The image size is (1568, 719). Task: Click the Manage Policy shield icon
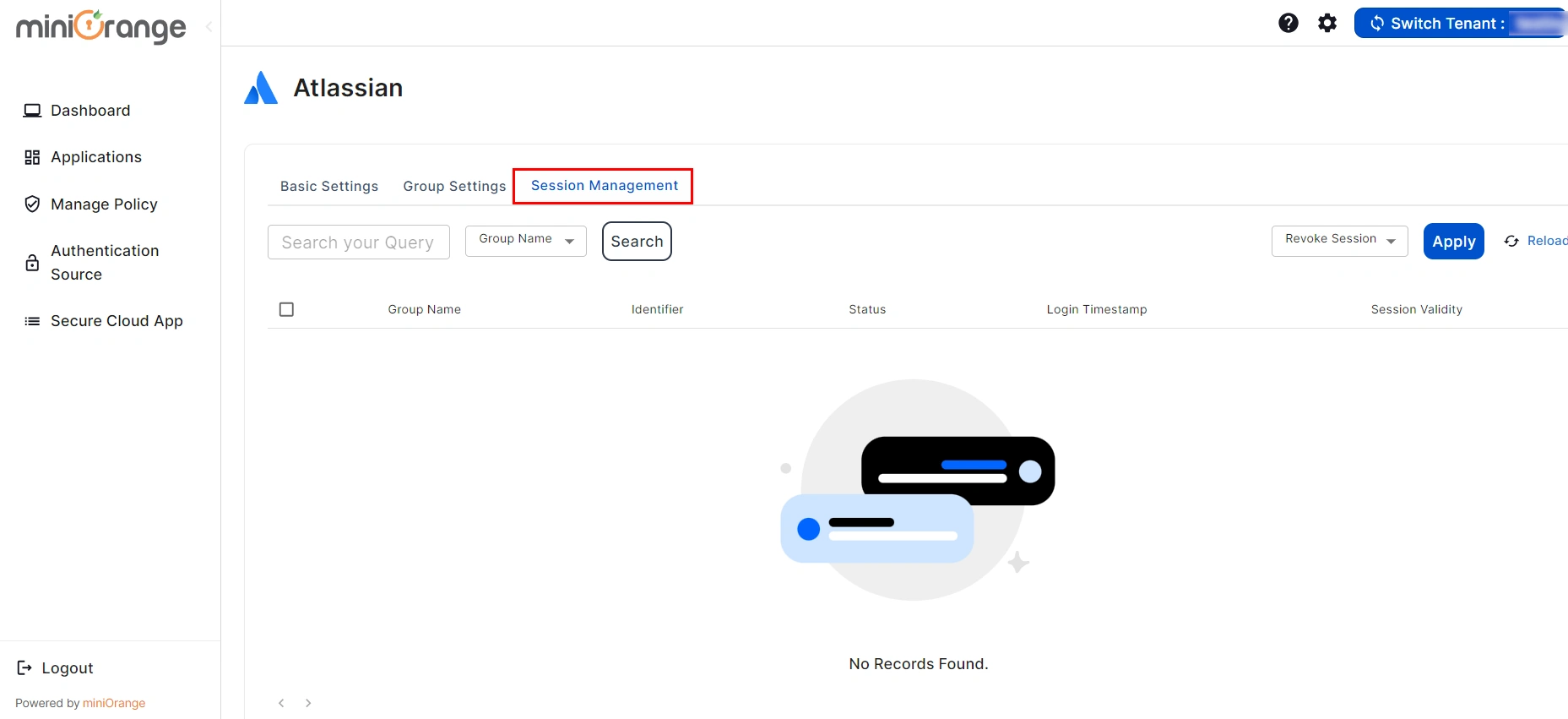32,204
